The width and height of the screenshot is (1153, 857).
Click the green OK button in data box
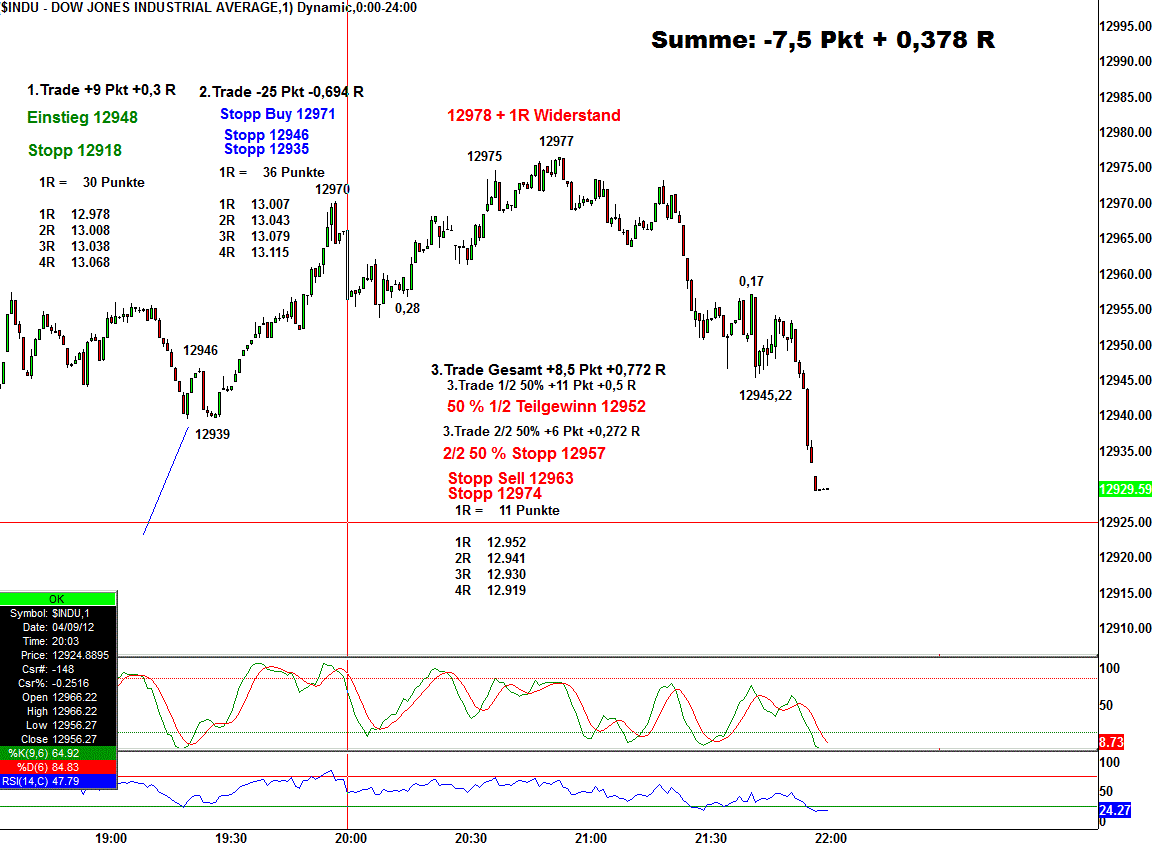(58, 598)
